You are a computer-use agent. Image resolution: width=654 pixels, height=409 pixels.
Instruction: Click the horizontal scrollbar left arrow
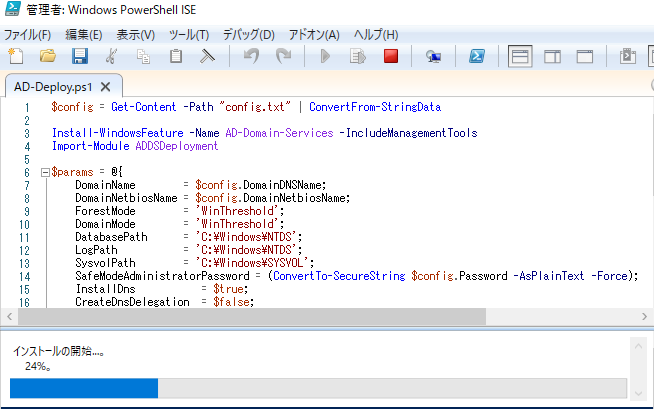(9, 317)
